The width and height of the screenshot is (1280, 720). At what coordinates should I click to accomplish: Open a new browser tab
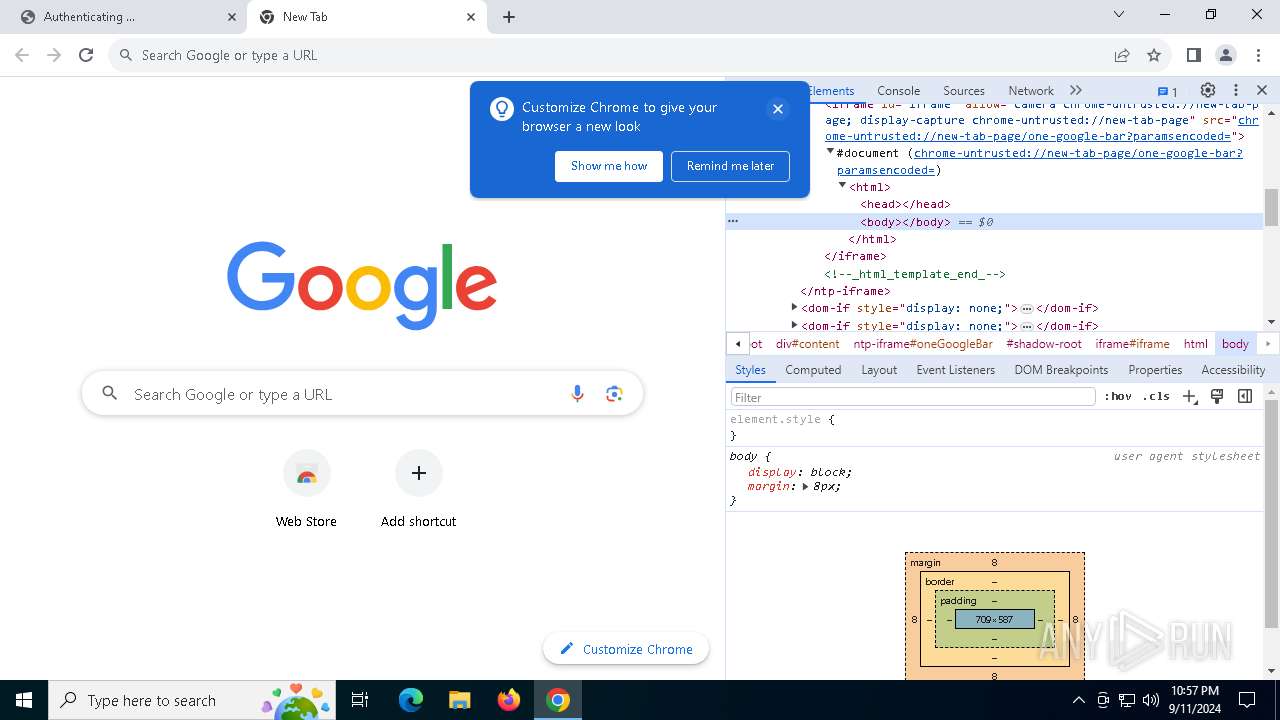pos(509,17)
